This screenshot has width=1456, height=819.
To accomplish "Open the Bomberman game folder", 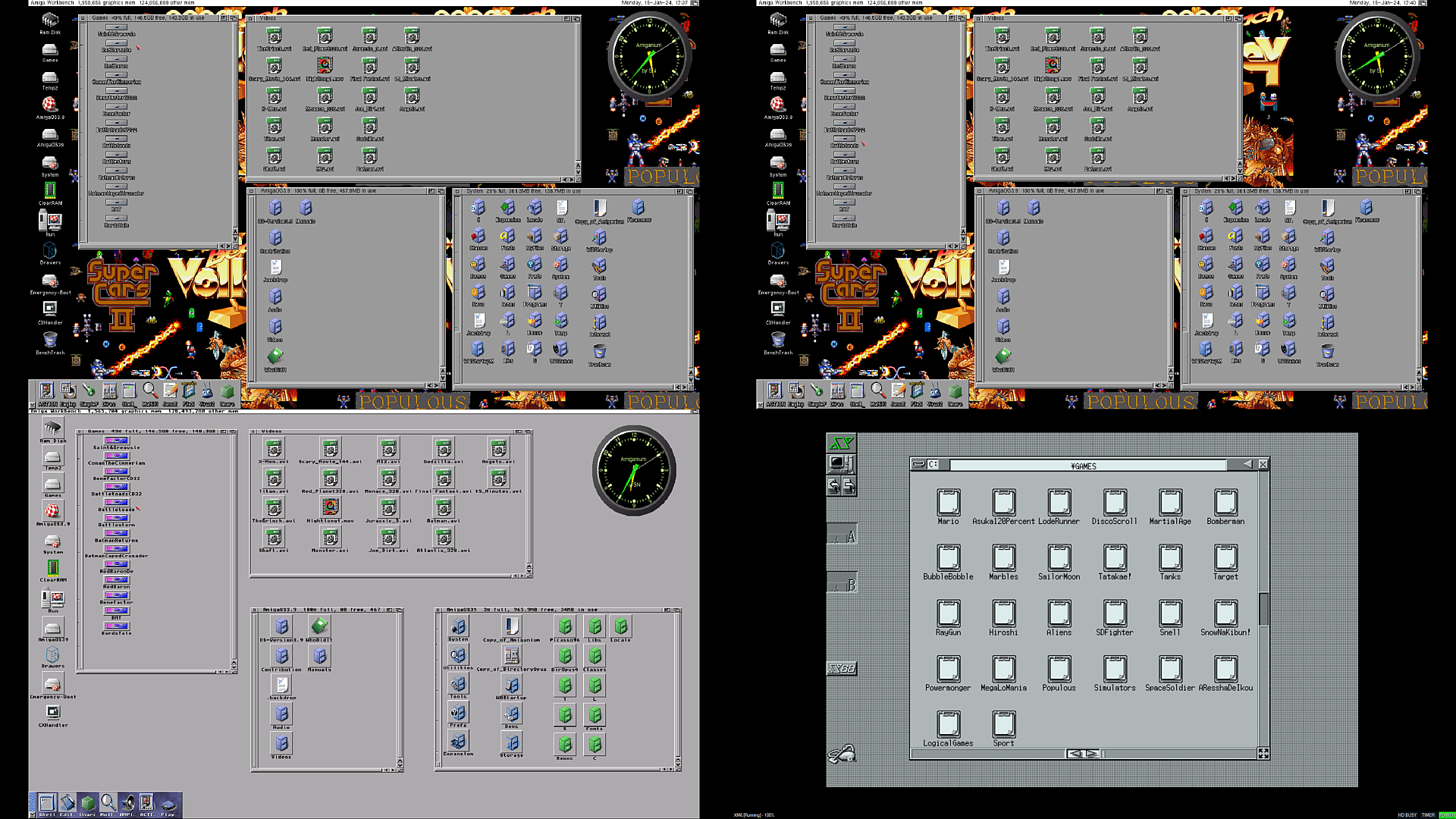I will click(x=1225, y=503).
